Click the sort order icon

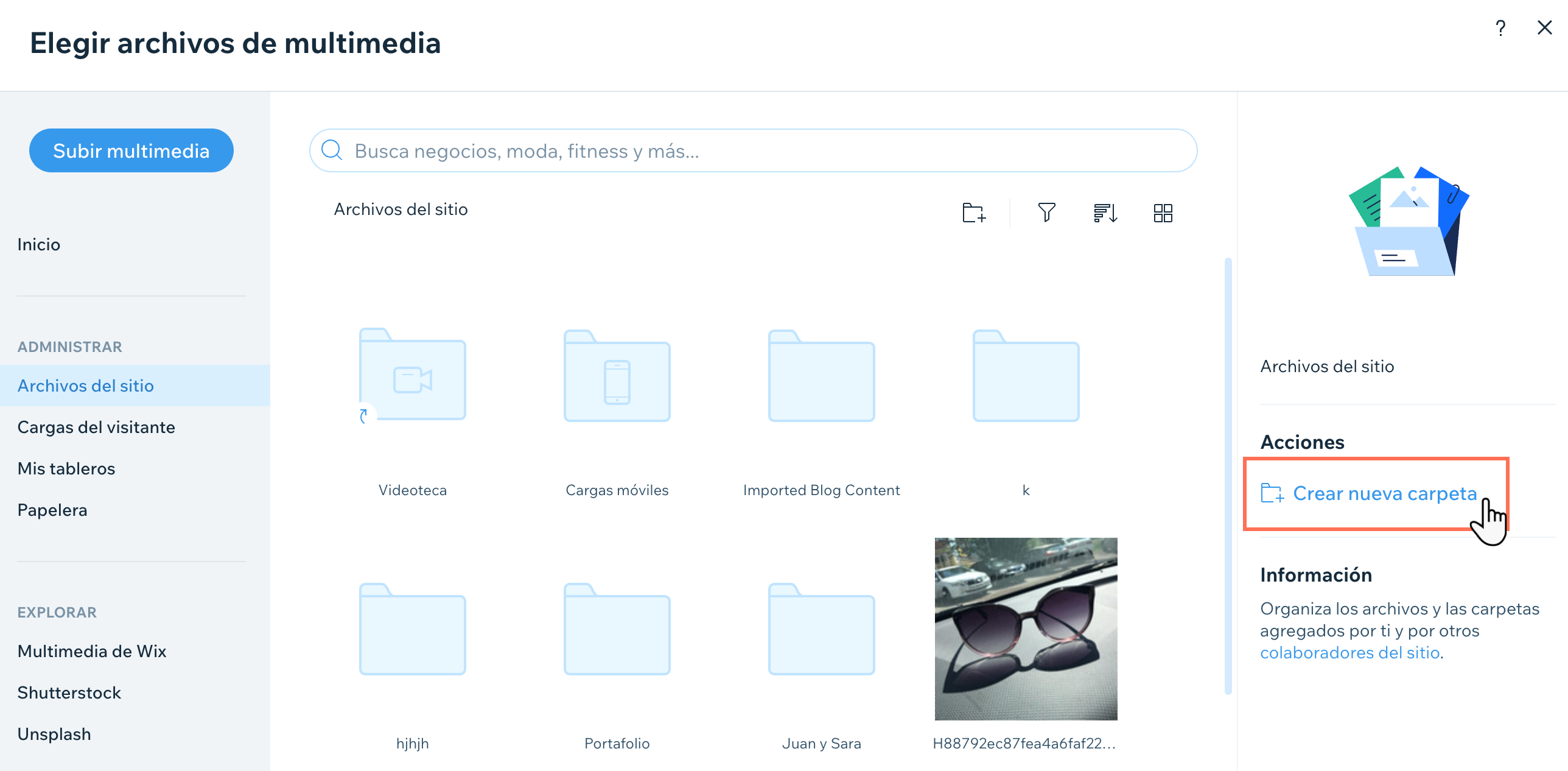click(x=1105, y=213)
